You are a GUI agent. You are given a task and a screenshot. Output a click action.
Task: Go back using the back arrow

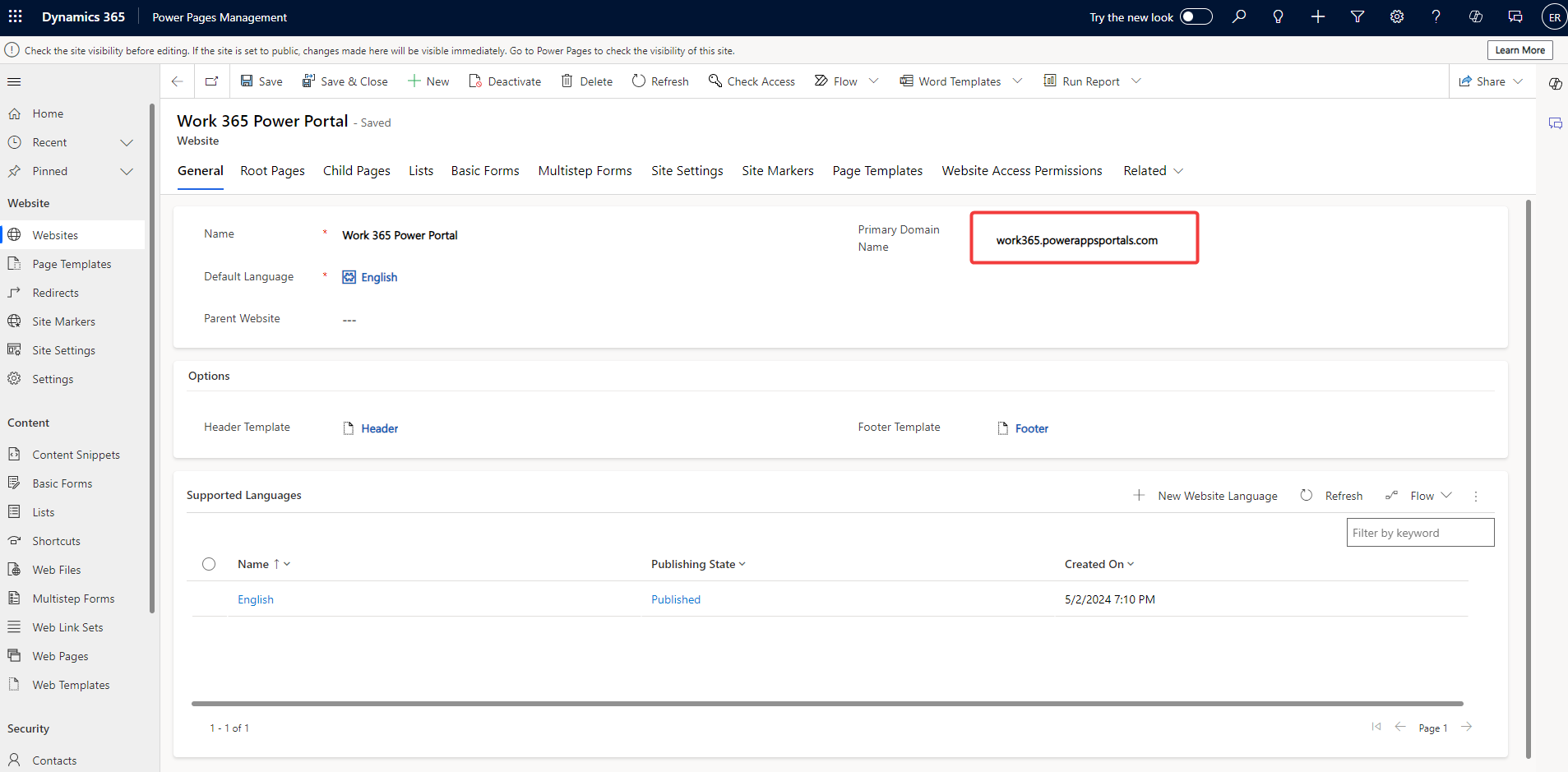177,81
